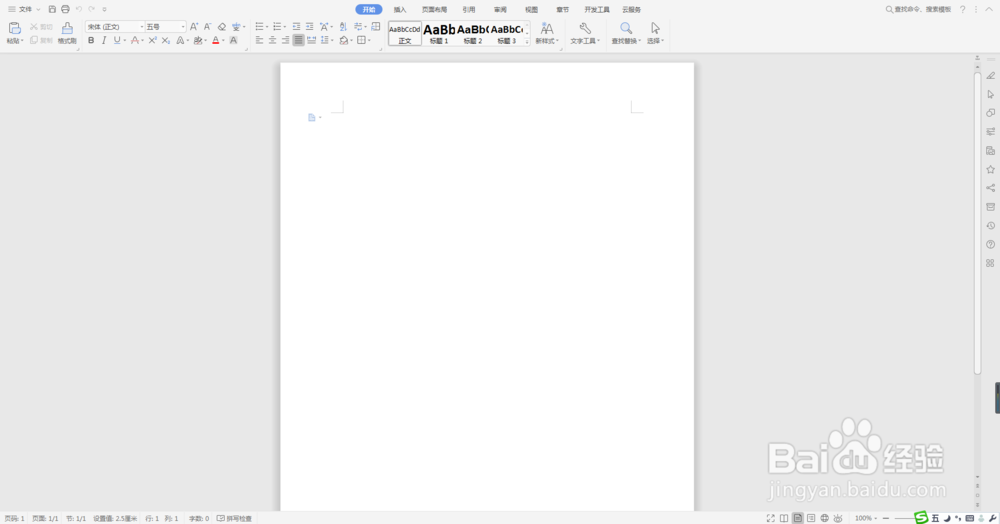Screen dimensions: 1000x524
Task: Open the bullet list dropdown arrow
Action: (267, 27)
